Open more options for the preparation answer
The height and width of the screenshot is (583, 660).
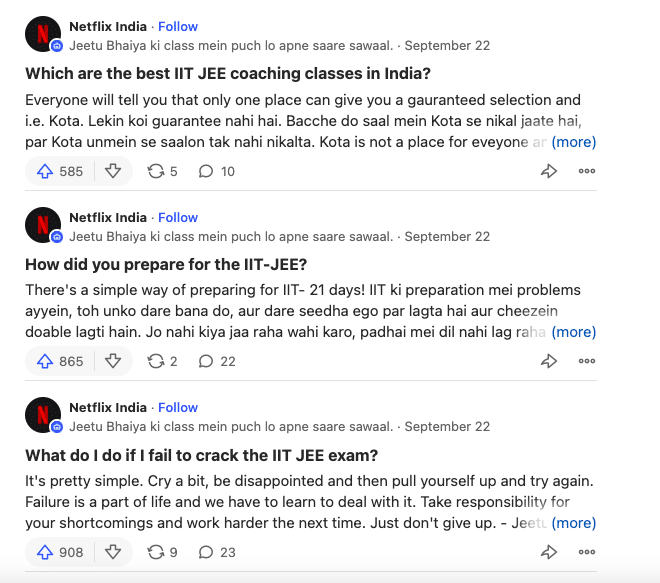coord(587,361)
